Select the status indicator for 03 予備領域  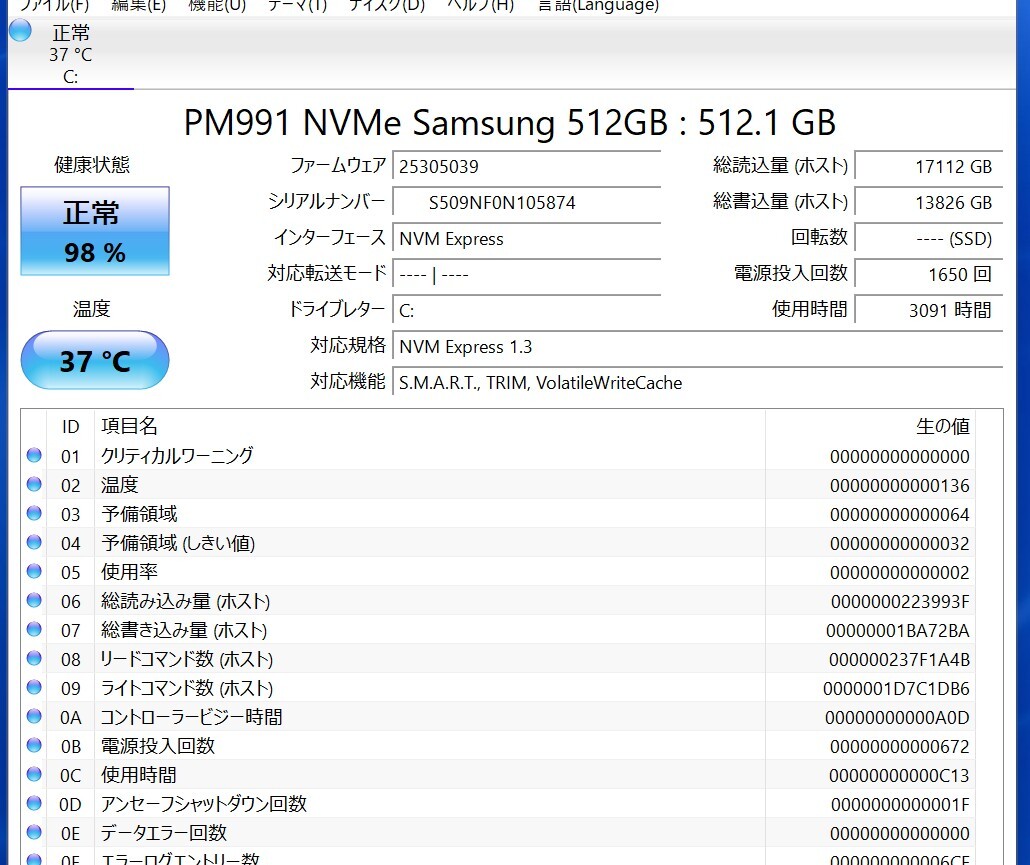(34, 513)
